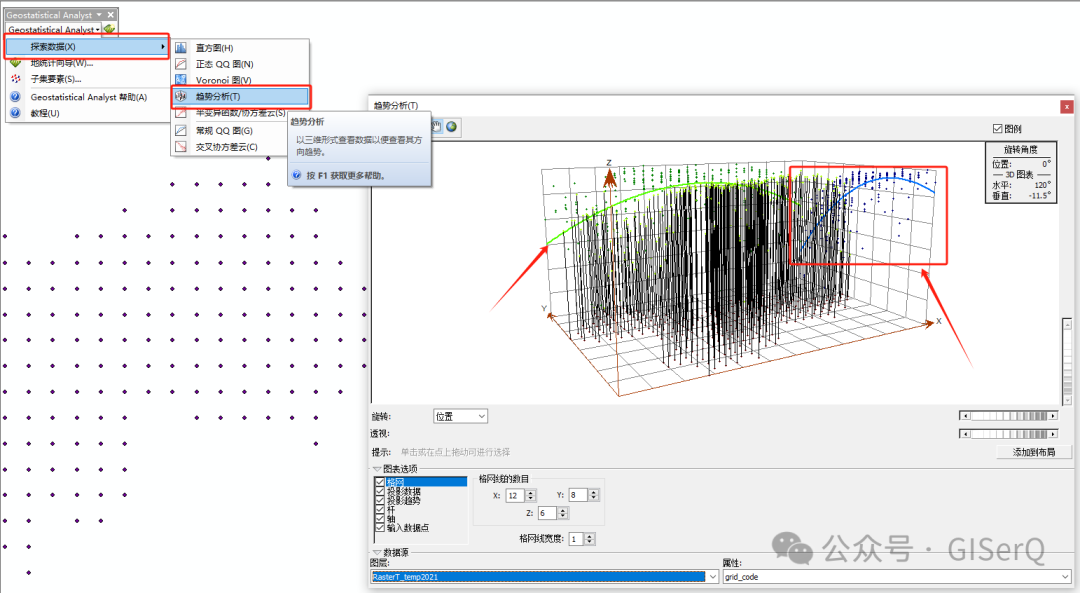This screenshot has width=1080, height=593.
Task: Click the rotation horizontal slider bar
Action: click(x=1008, y=415)
